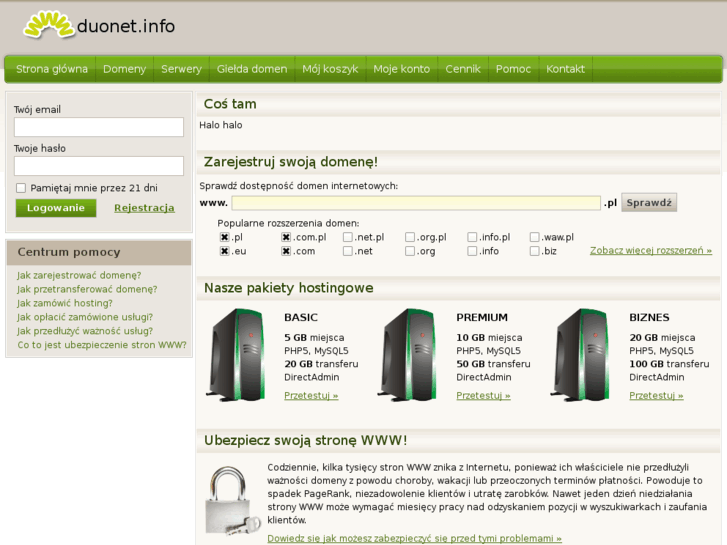
Task: Open the Rejestracja link
Action: pyautogui.click(x=144, y=208)
